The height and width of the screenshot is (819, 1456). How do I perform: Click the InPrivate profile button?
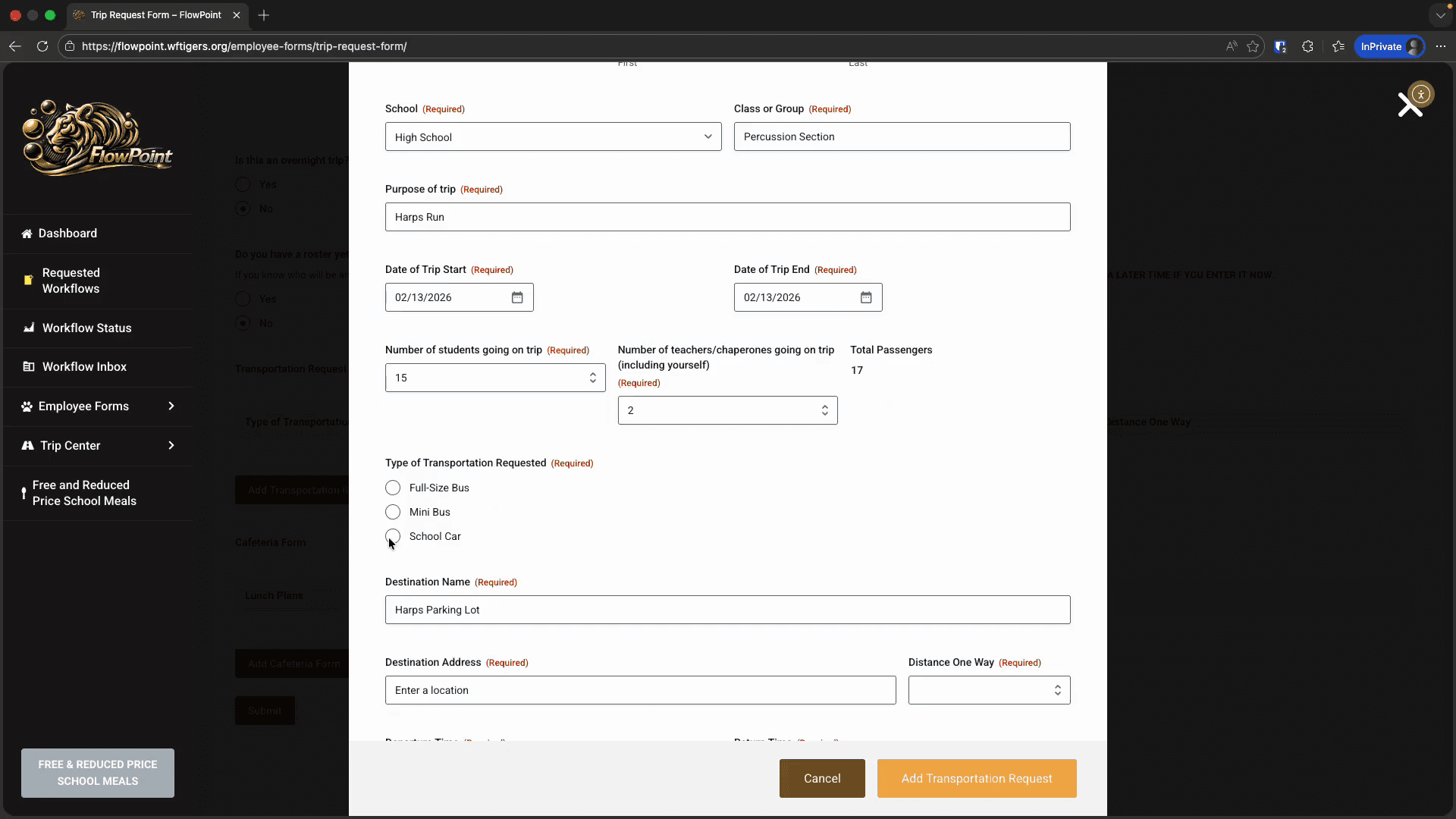point(1389,46)
